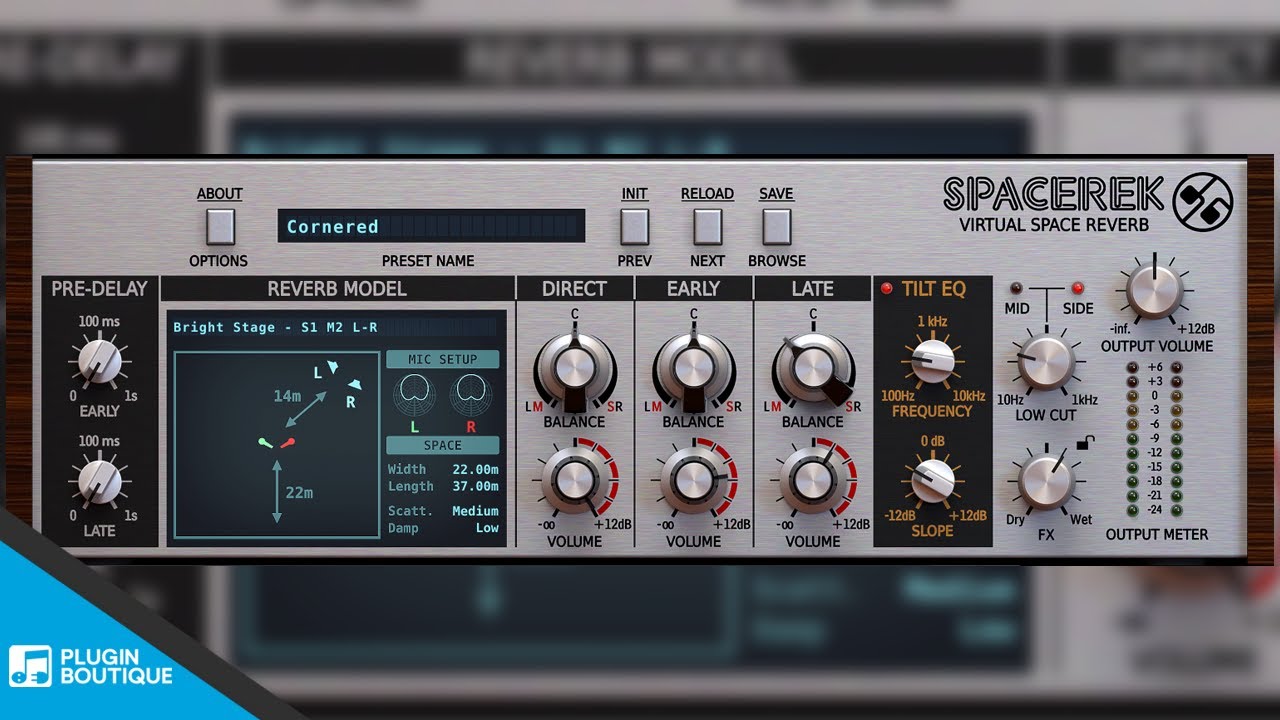Open the Damp Low setting
The image size is (1280, 720).
click(x=487, y=528)
